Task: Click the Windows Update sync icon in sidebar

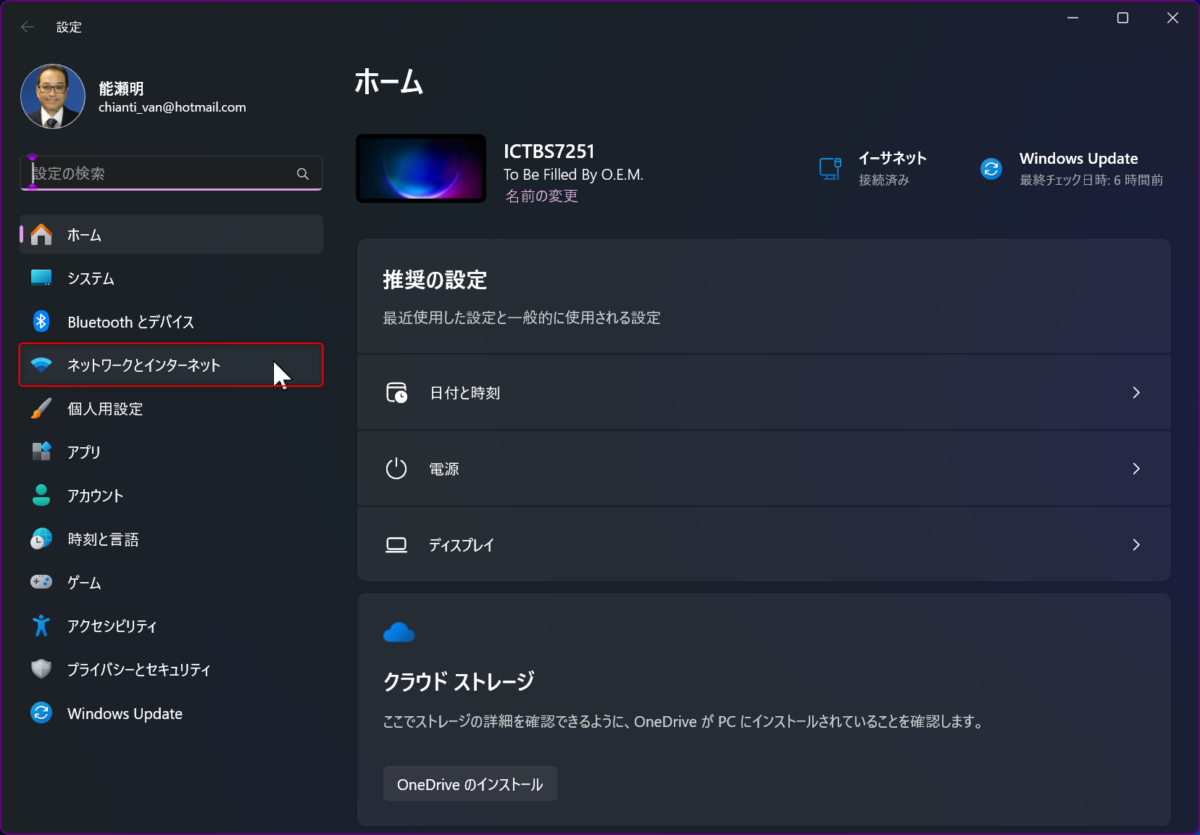Action: pyautogui.click(x=41, y=713)
